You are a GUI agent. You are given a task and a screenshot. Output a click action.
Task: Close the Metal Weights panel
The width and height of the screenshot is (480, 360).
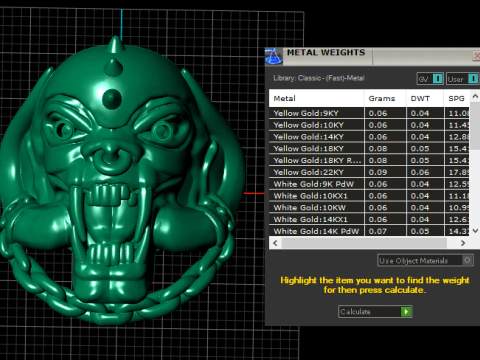pyautogui.click(x=476, y=56)
